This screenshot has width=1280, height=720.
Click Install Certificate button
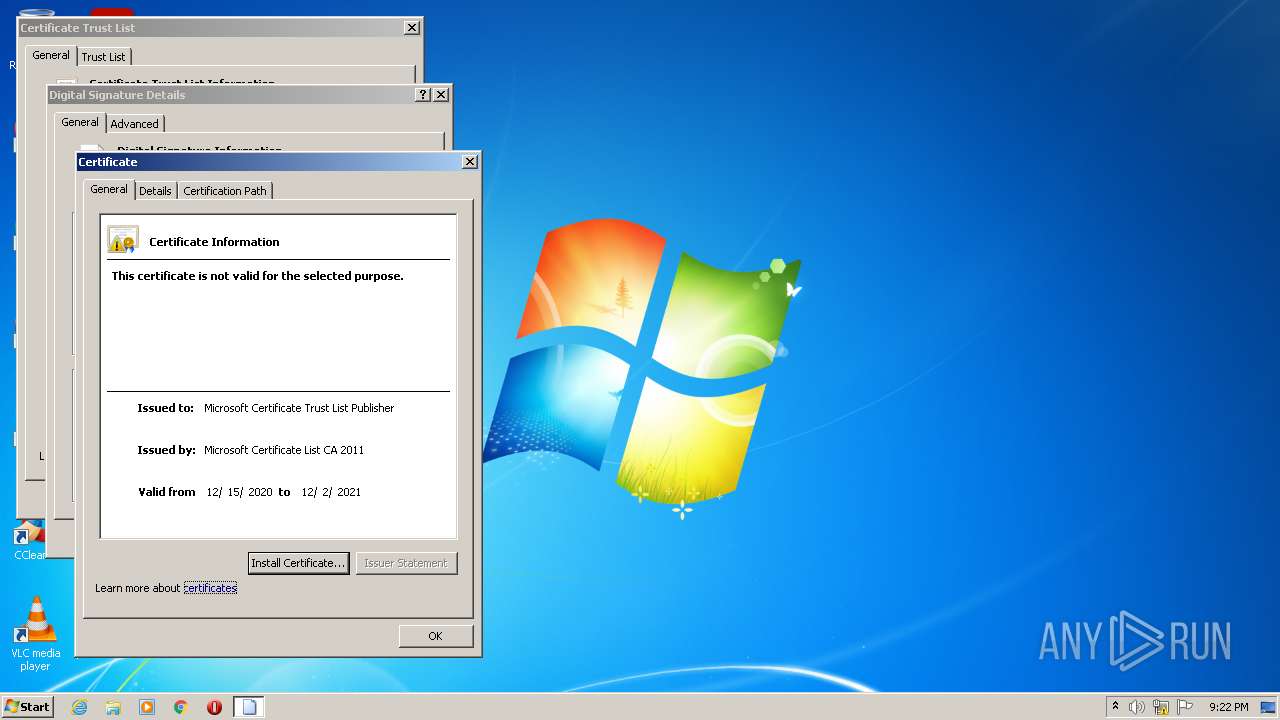click(x=298, y=563)
